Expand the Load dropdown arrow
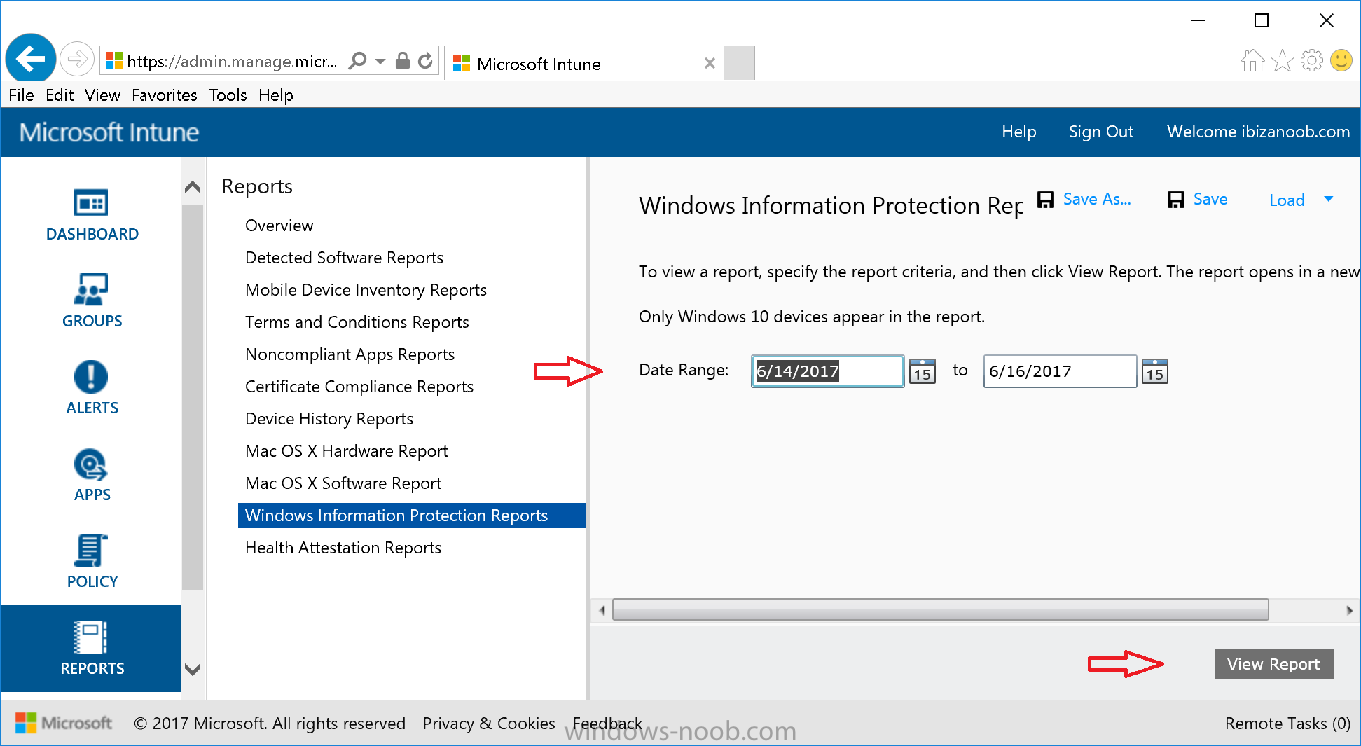Viewport: 1361px width, 746px height. click(1329, 199)
